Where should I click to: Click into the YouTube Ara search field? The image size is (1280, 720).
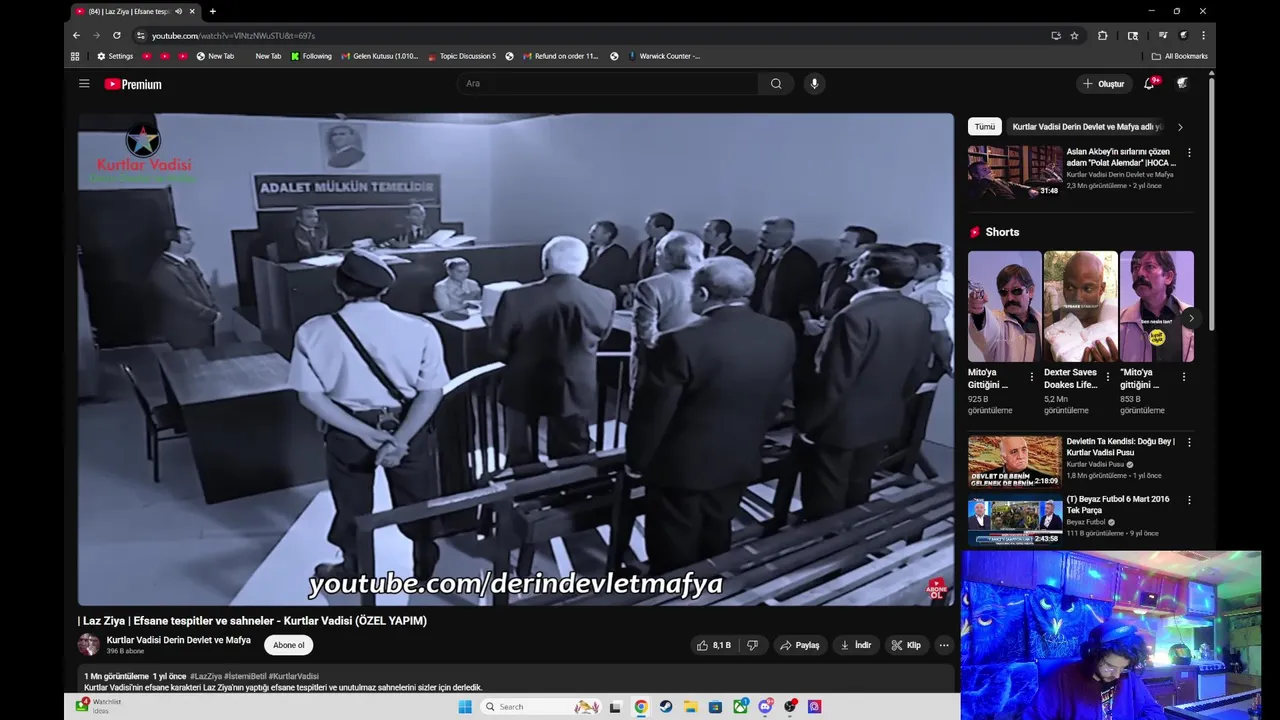pyautogui.click(x=608, y=84)
